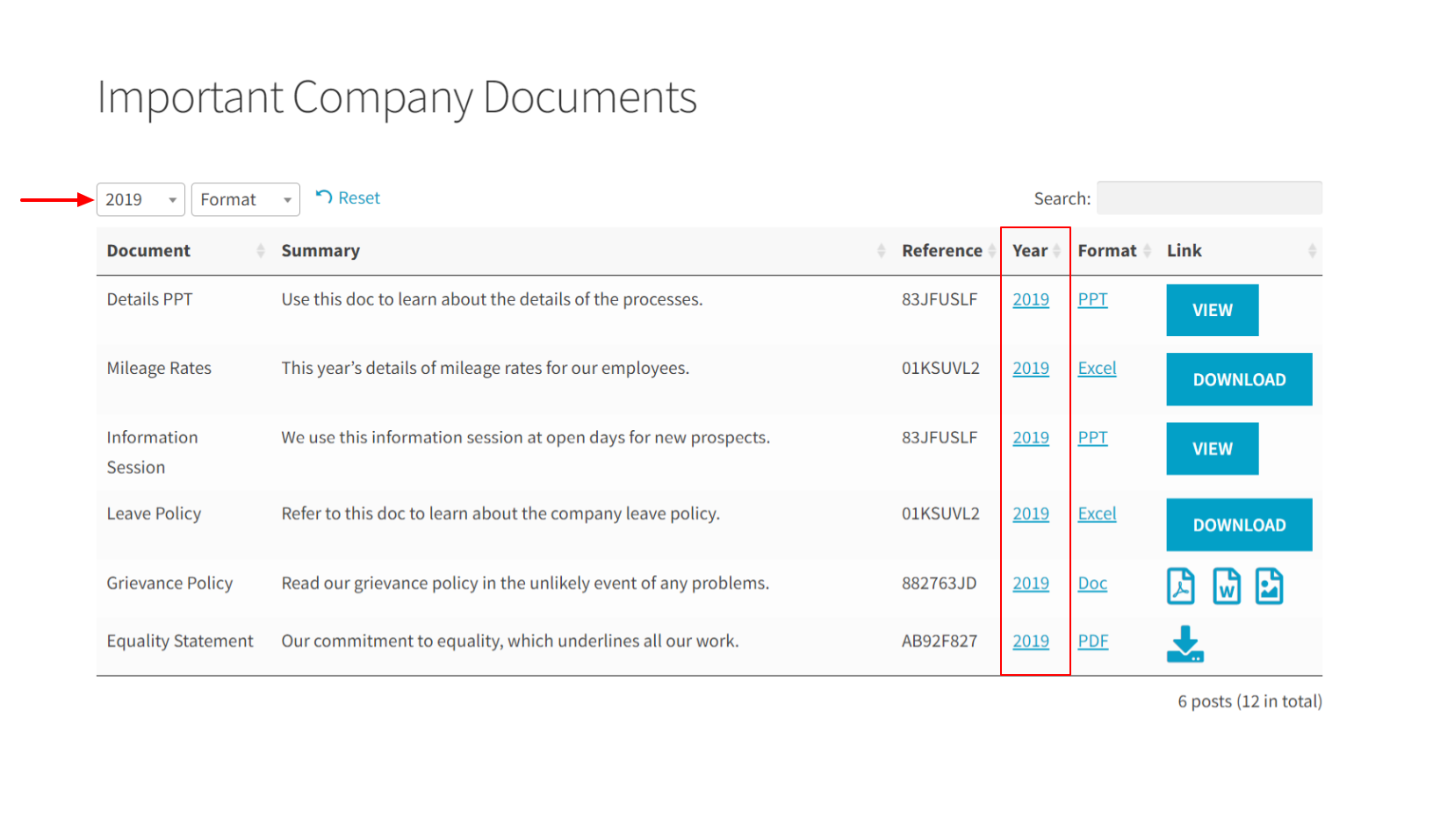
Task: Click the download icon for Equality Statement
Action: (1184, 643)
